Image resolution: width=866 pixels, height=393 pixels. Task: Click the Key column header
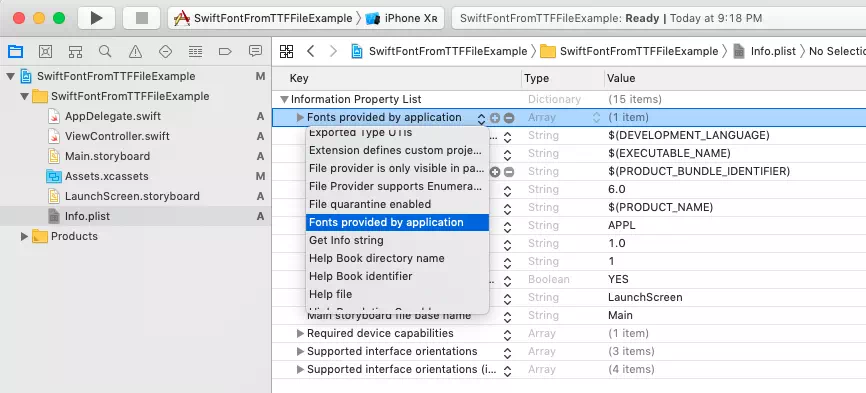click(x=299, y=78)
